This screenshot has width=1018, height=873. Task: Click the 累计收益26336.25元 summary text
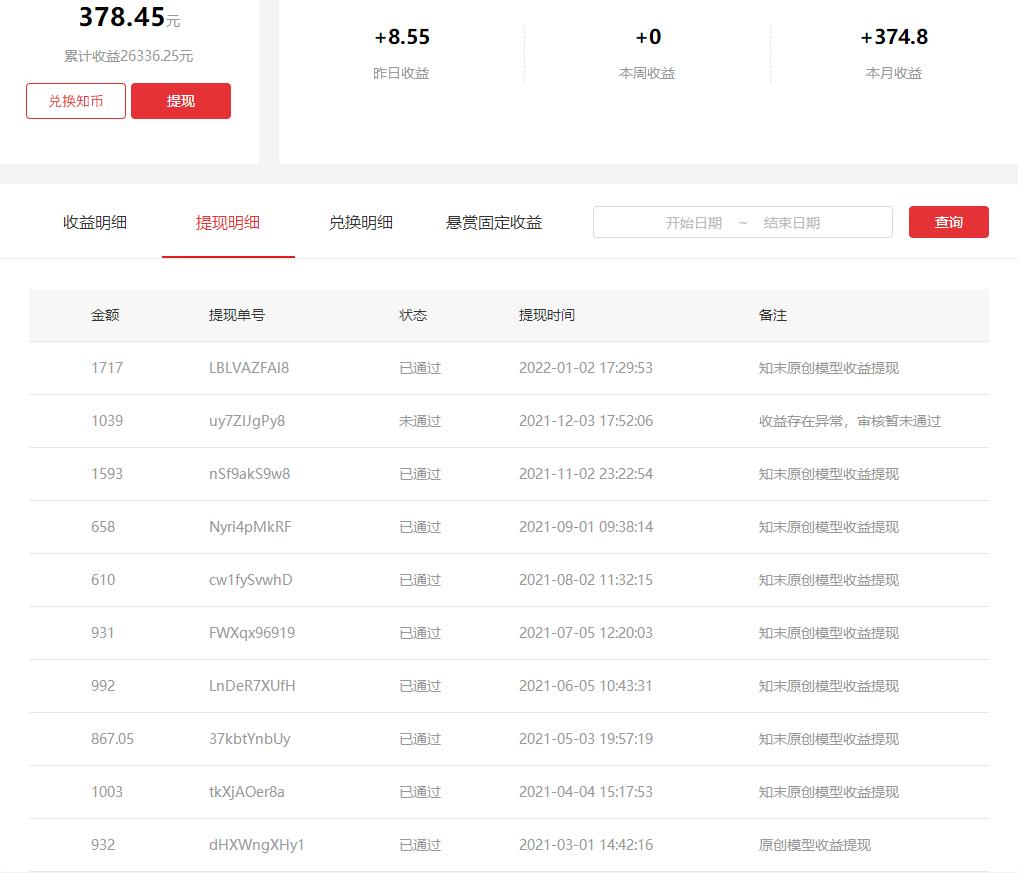[128, 56]
